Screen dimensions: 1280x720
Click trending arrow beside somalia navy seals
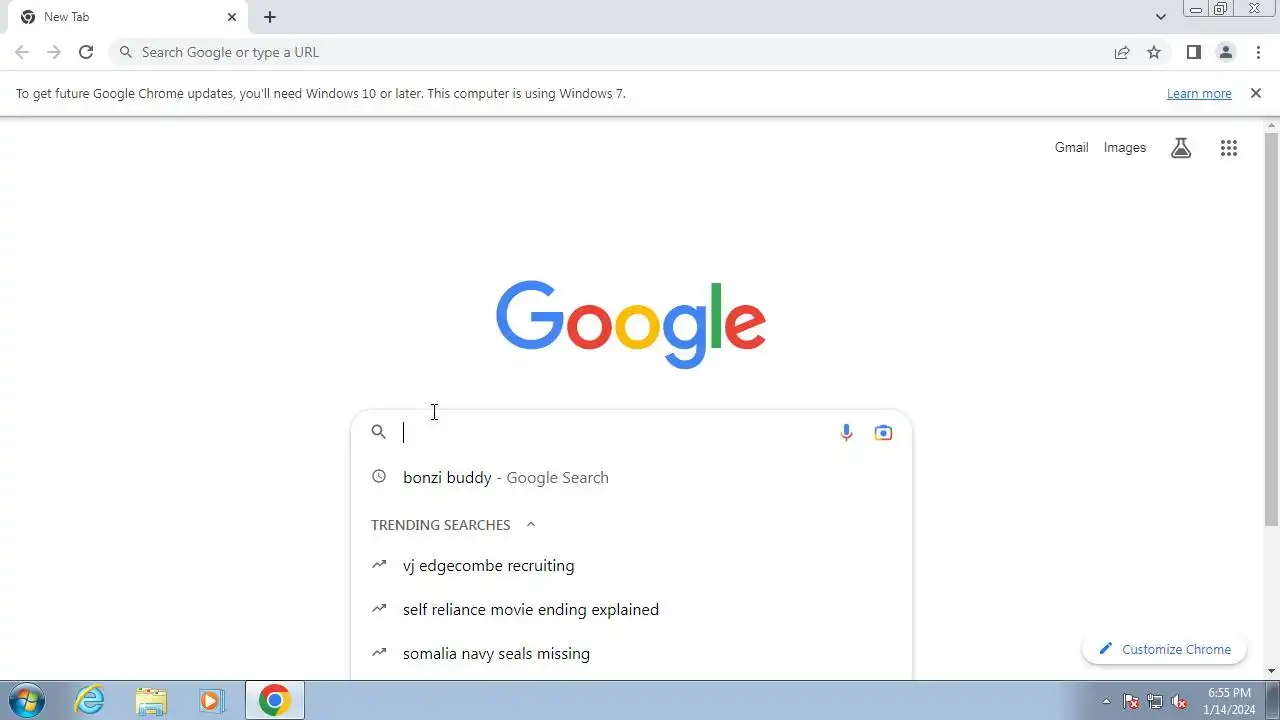378,652
